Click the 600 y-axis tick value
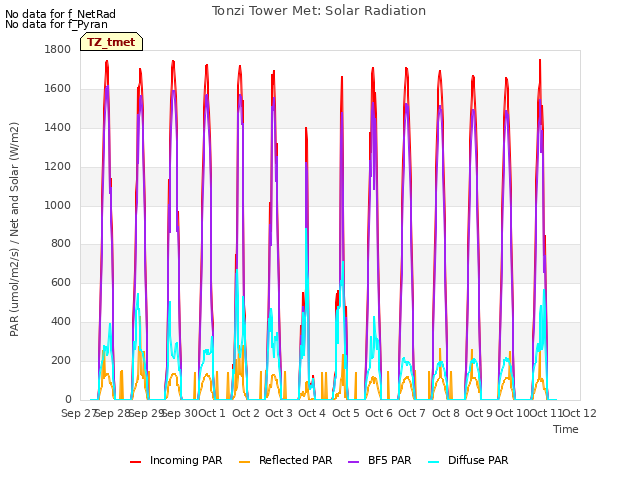Viewport: 640px width, 480px height. point(61,282)
